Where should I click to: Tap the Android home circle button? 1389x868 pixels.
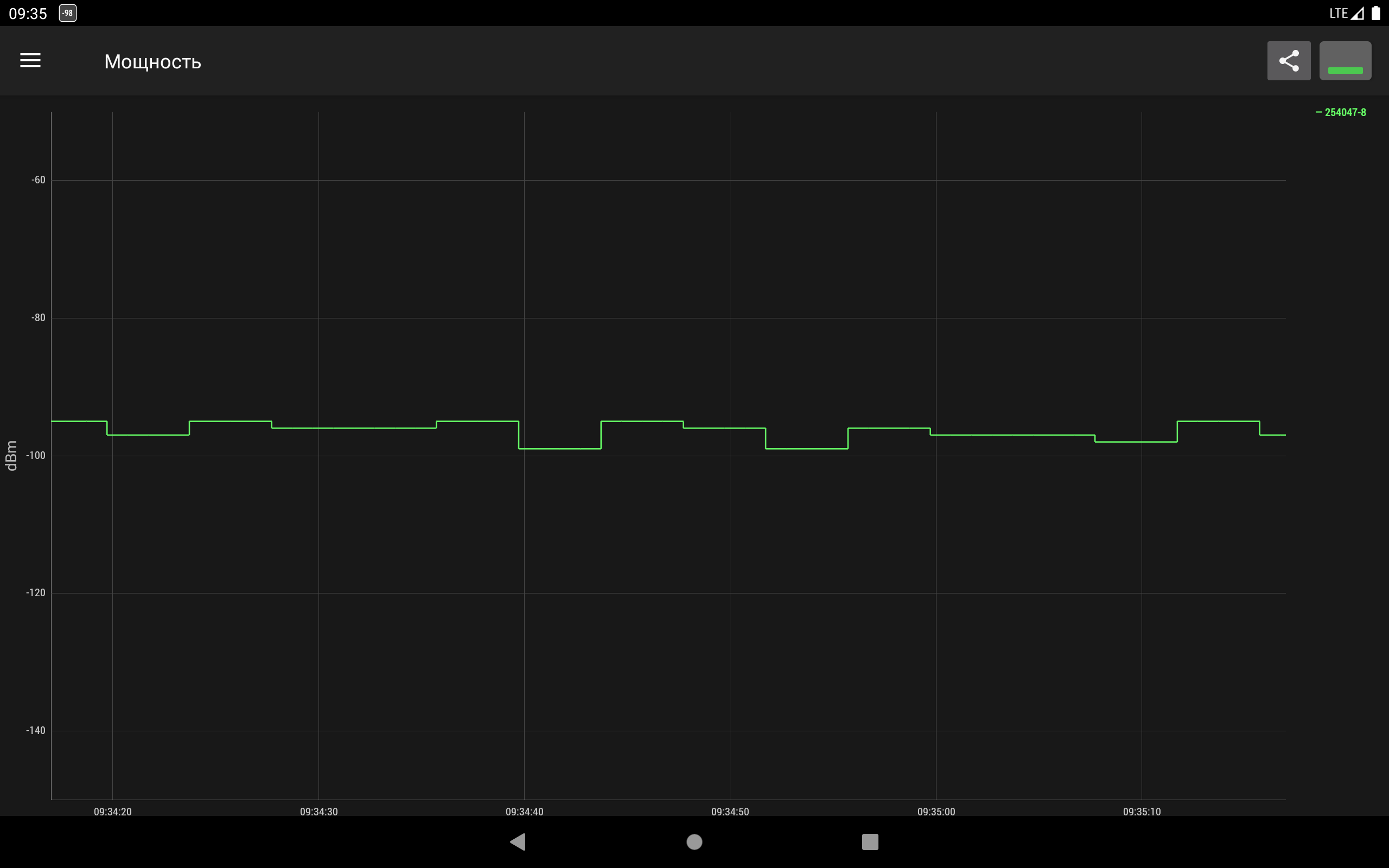point(694,841)
